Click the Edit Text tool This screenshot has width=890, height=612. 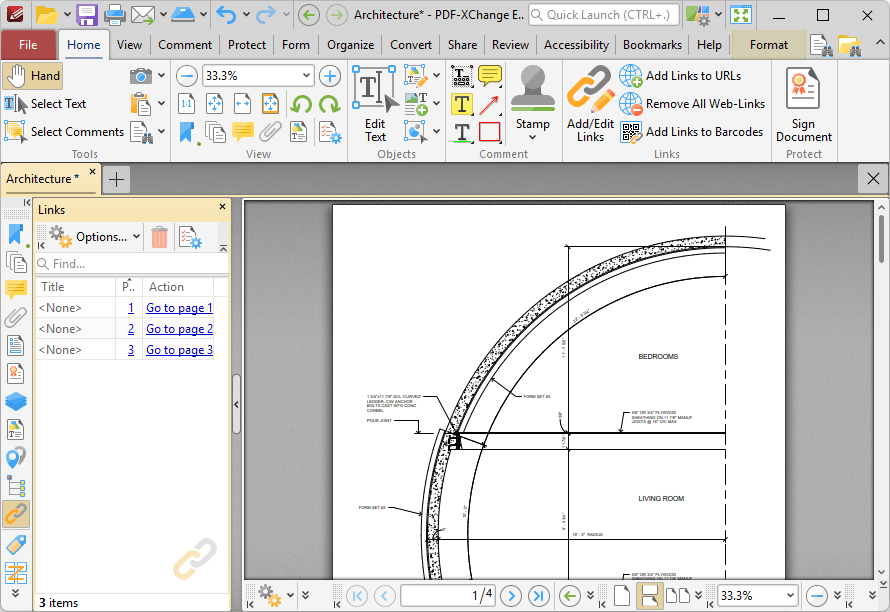tap(375, 104)
